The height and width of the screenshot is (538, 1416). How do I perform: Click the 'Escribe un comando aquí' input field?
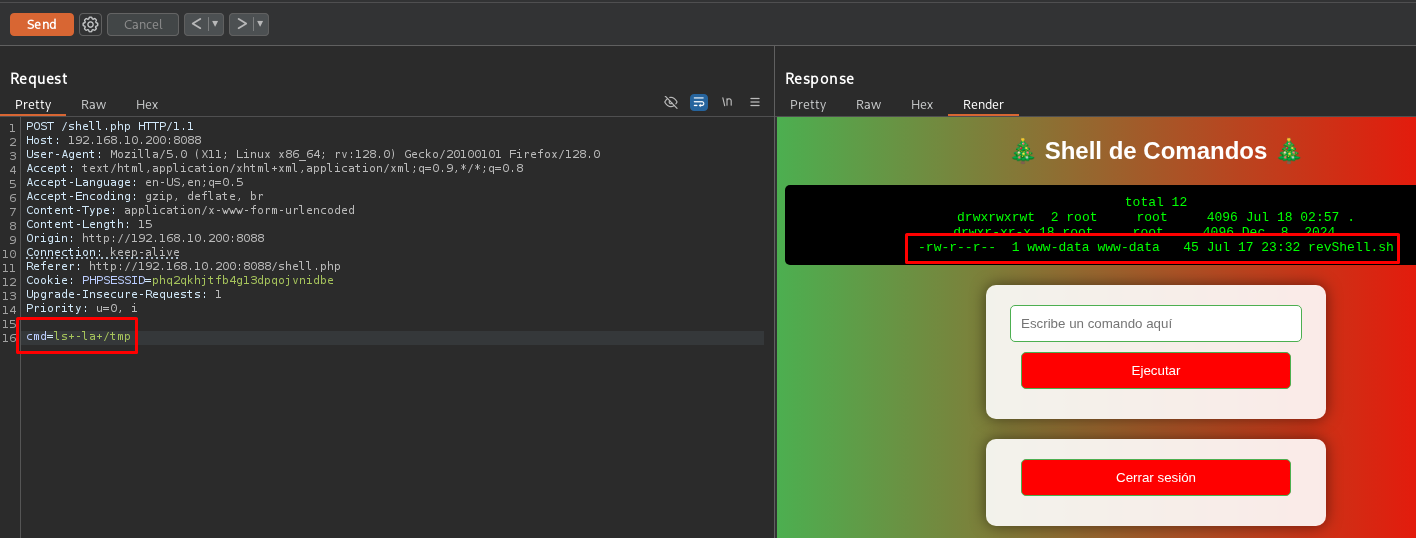[x=1156, y=323]
